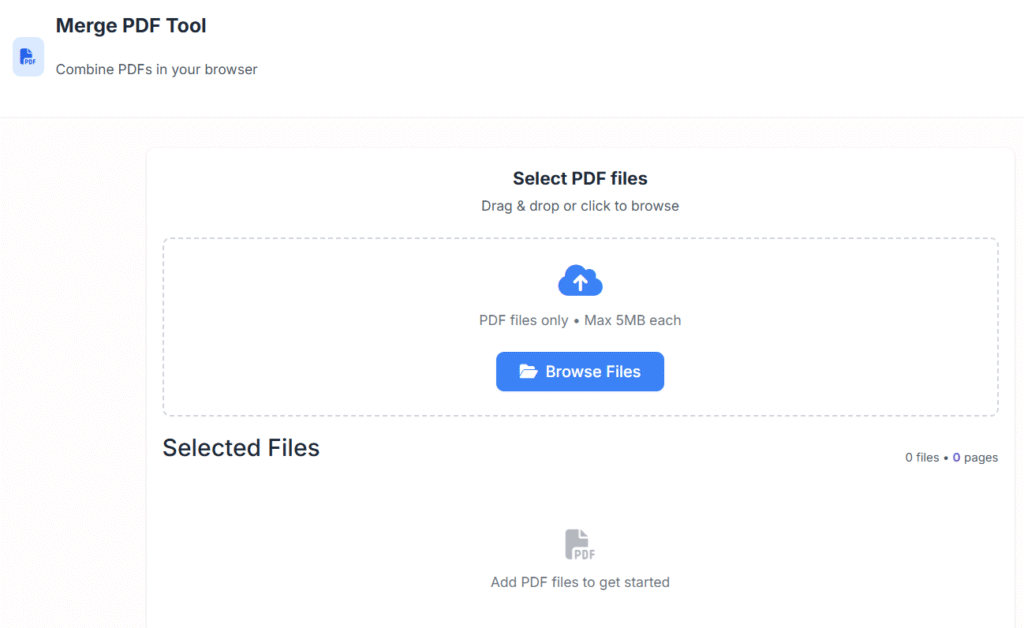This screenshot has height=628, width=1024.
Task: Open the file picker via Browse Files
Action: (580, 371)
